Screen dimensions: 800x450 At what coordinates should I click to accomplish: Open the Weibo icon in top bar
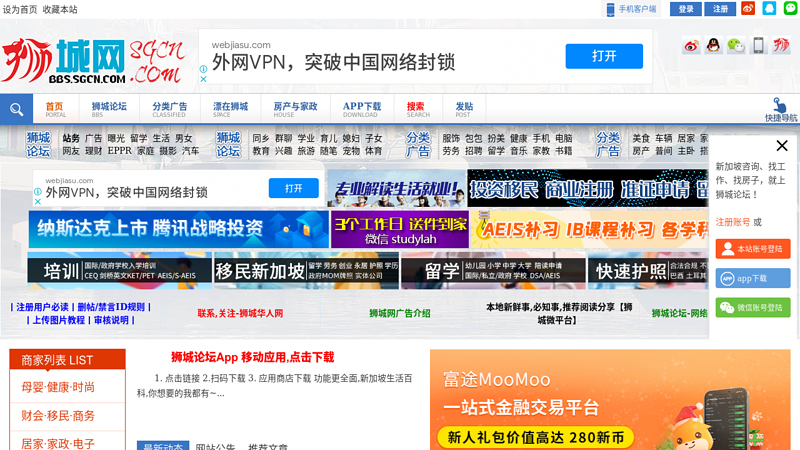pyautogui.click(x=748, y=8)
